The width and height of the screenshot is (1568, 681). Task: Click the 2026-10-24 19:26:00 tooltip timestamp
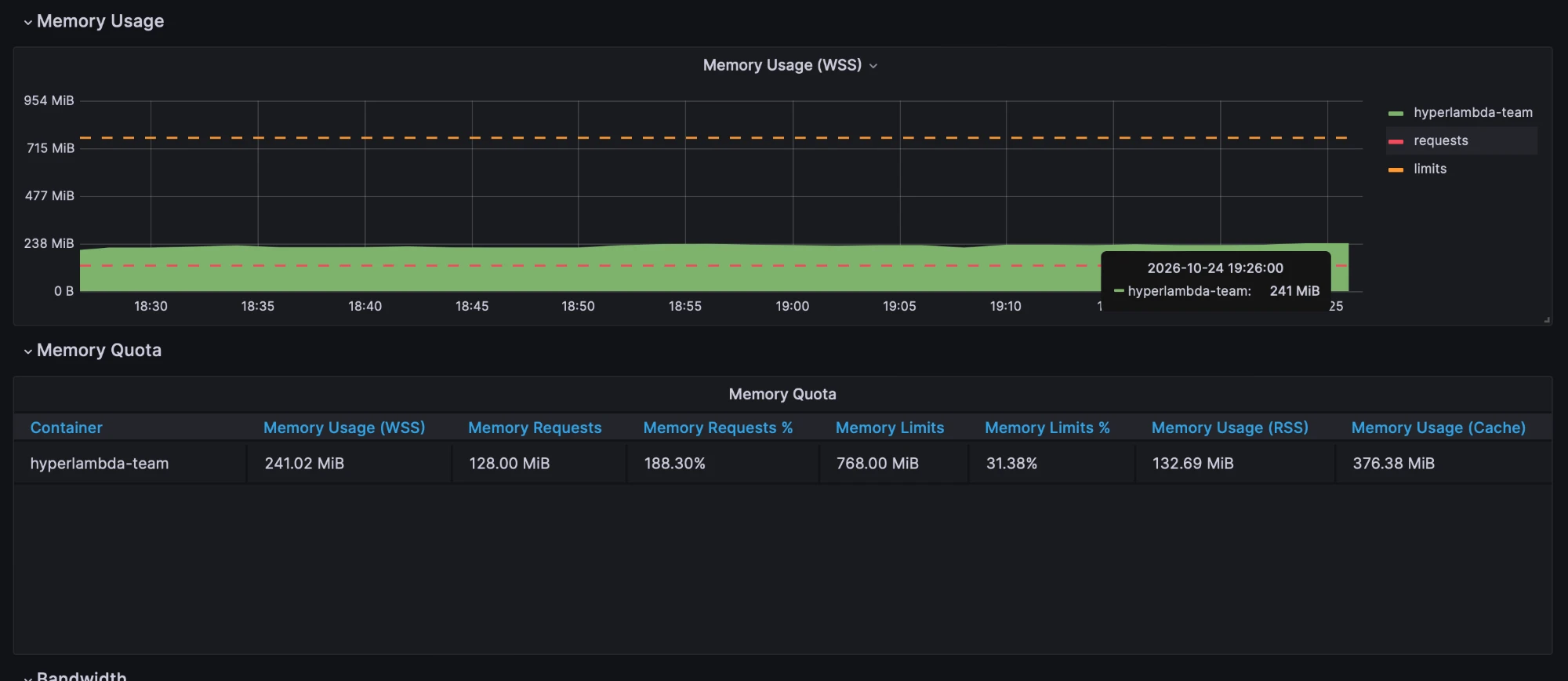point(1215,268)
